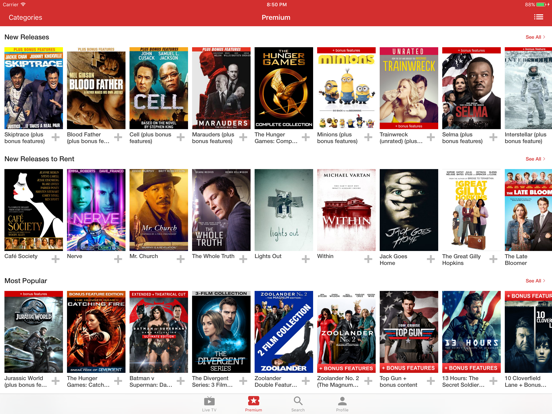
Task: Add Zoolander Double Feature plus icon
Action: point(306,381)
